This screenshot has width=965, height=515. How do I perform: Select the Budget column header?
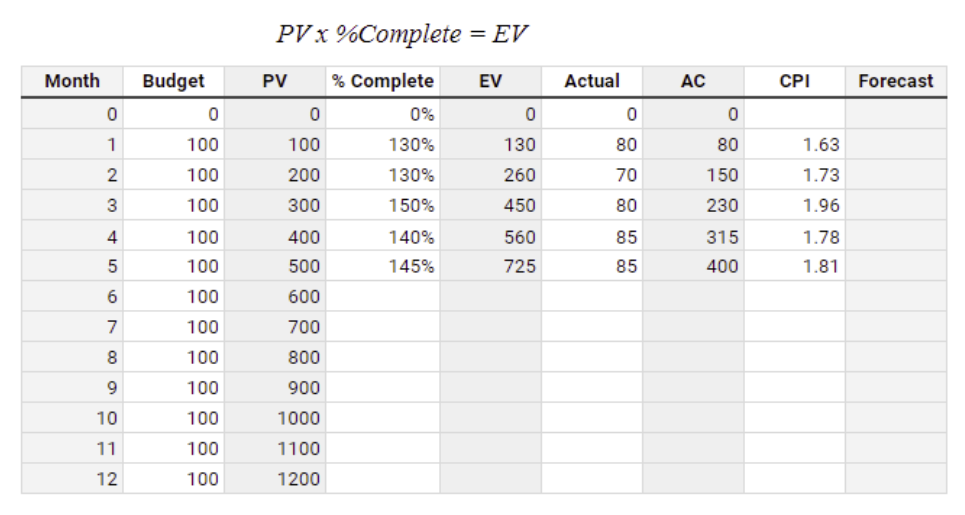tap(174, 81)
